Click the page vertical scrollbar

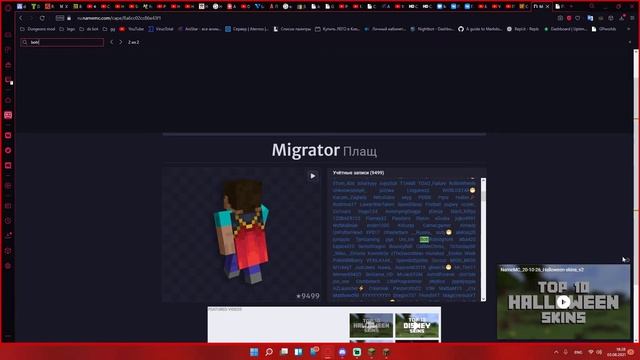[x=636, y=196]
